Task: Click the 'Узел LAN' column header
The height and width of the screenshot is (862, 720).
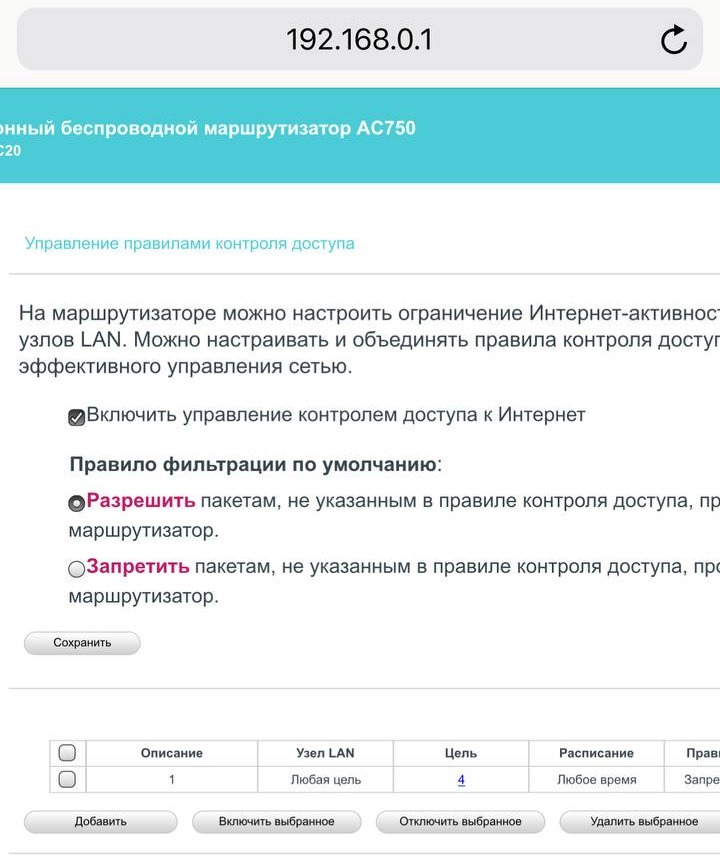Action: 325,753
